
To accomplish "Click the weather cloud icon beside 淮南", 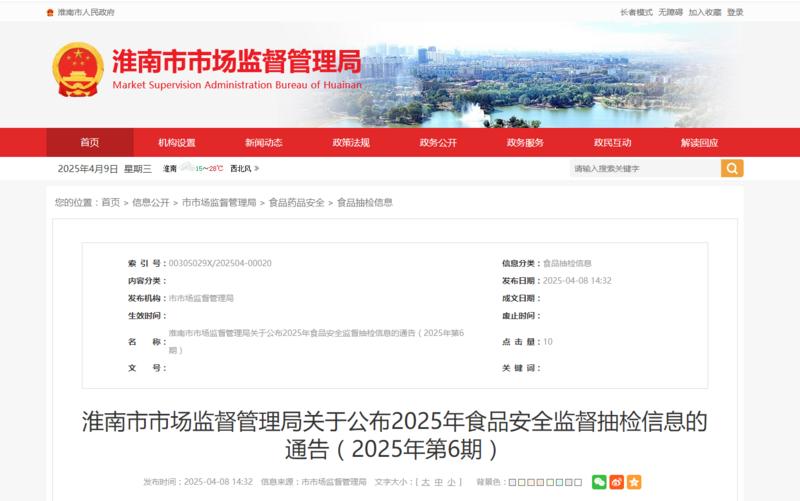I will click(187, 167).
